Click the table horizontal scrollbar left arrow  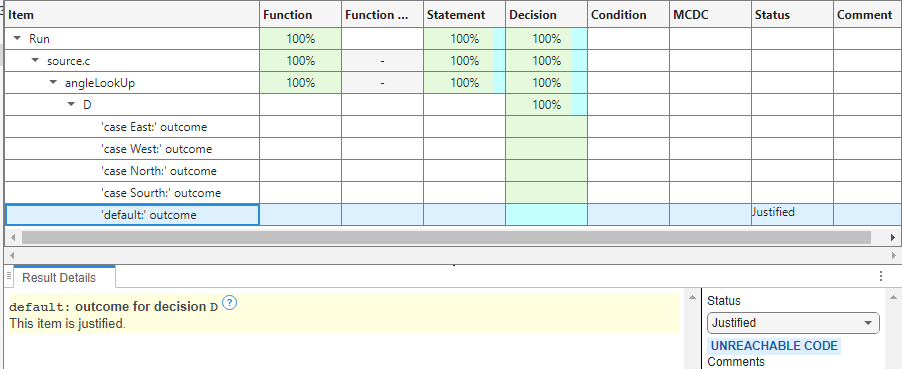point(13,237)
